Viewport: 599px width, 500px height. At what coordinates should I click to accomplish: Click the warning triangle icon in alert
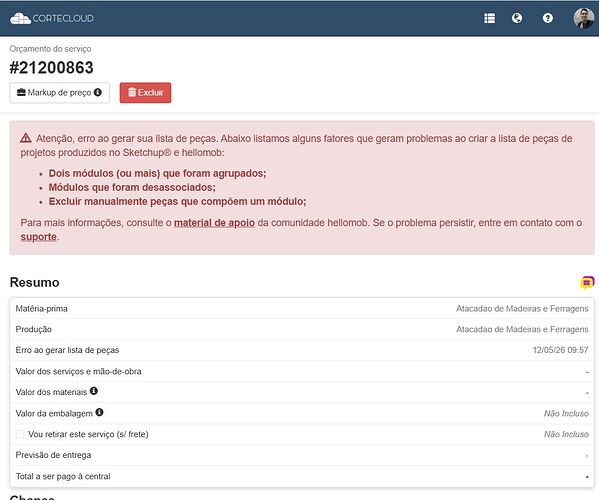[26, 138]
